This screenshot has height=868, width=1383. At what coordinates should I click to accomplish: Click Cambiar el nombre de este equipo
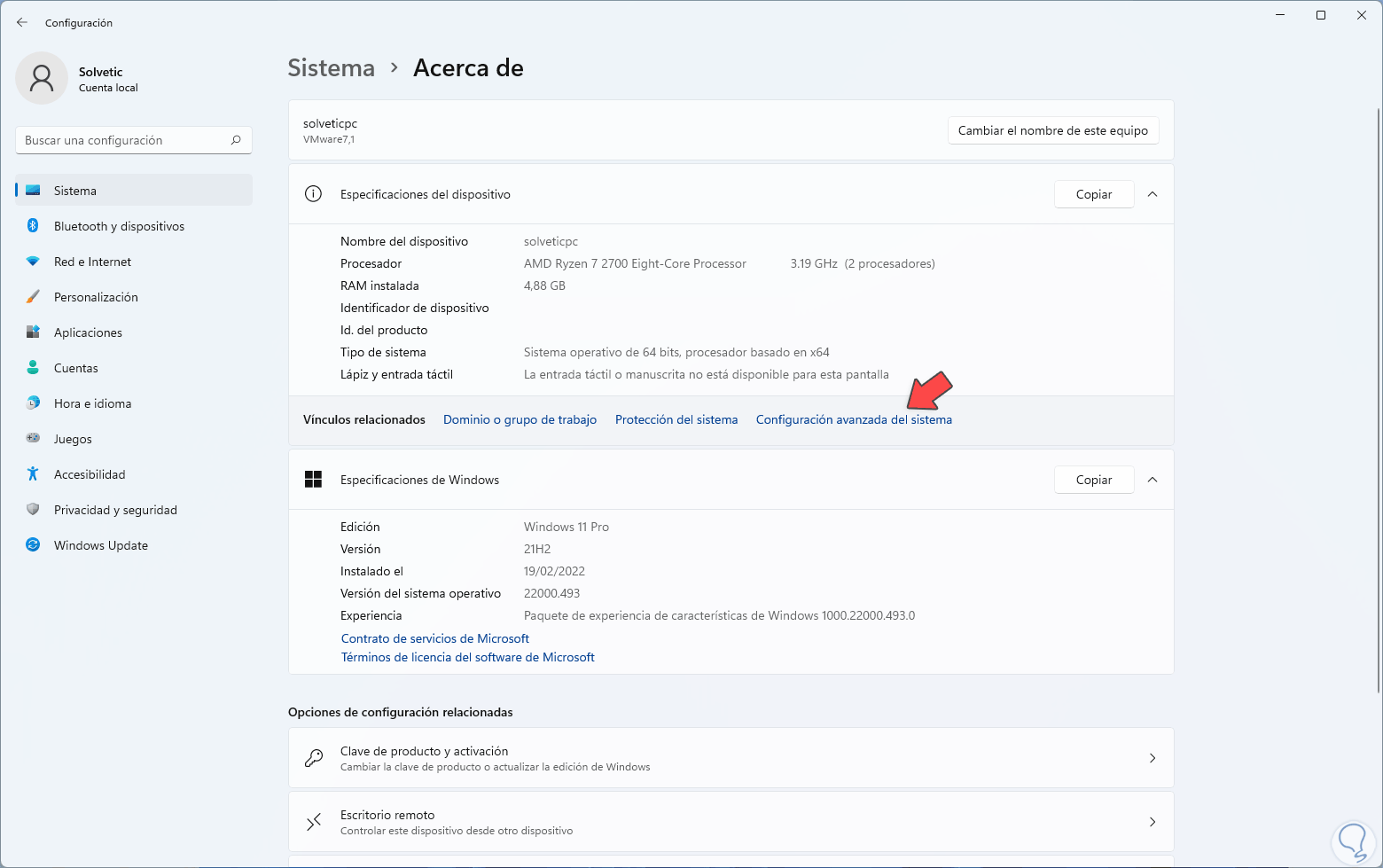tap(1053, 130)
